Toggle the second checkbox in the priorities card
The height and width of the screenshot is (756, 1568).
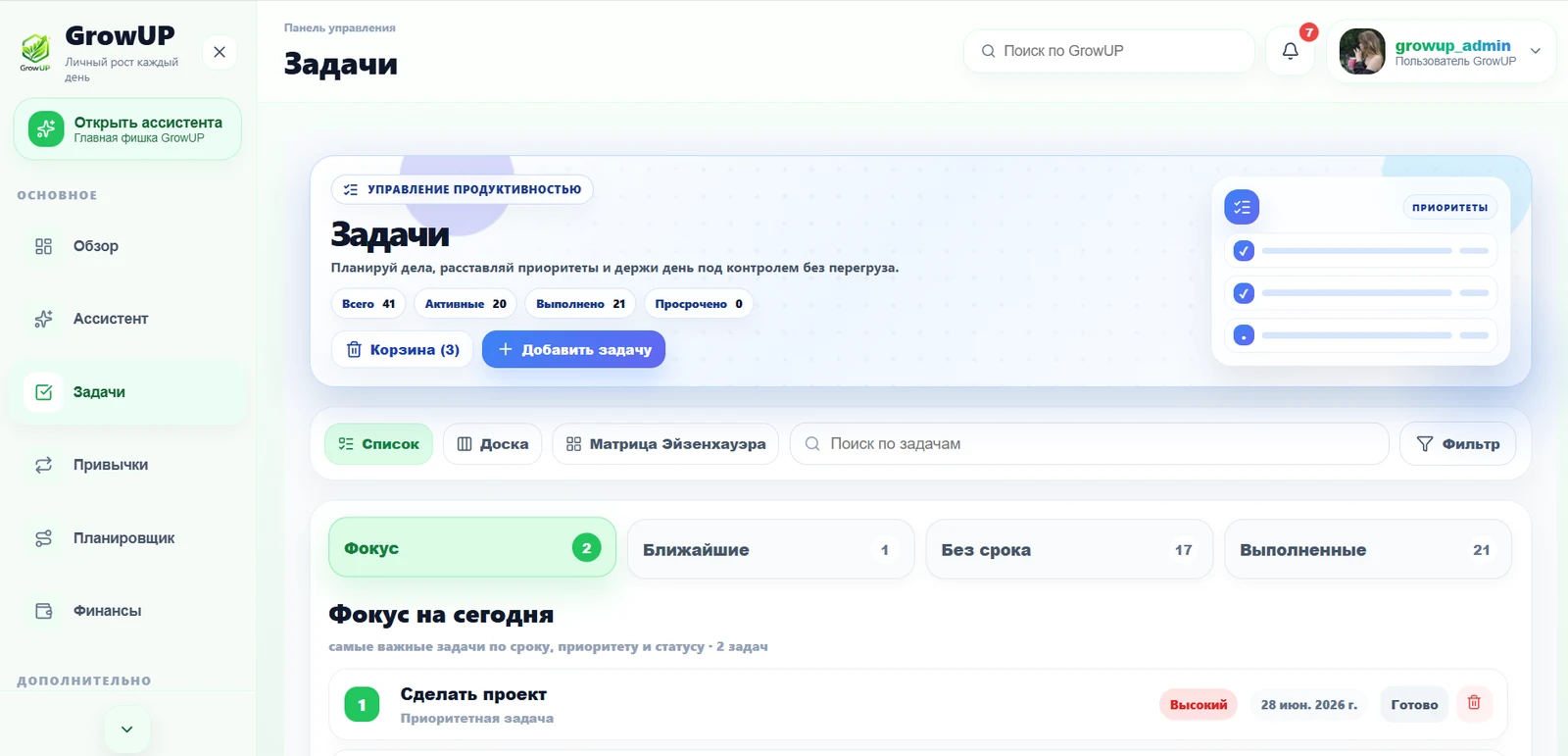(1244, 293)
